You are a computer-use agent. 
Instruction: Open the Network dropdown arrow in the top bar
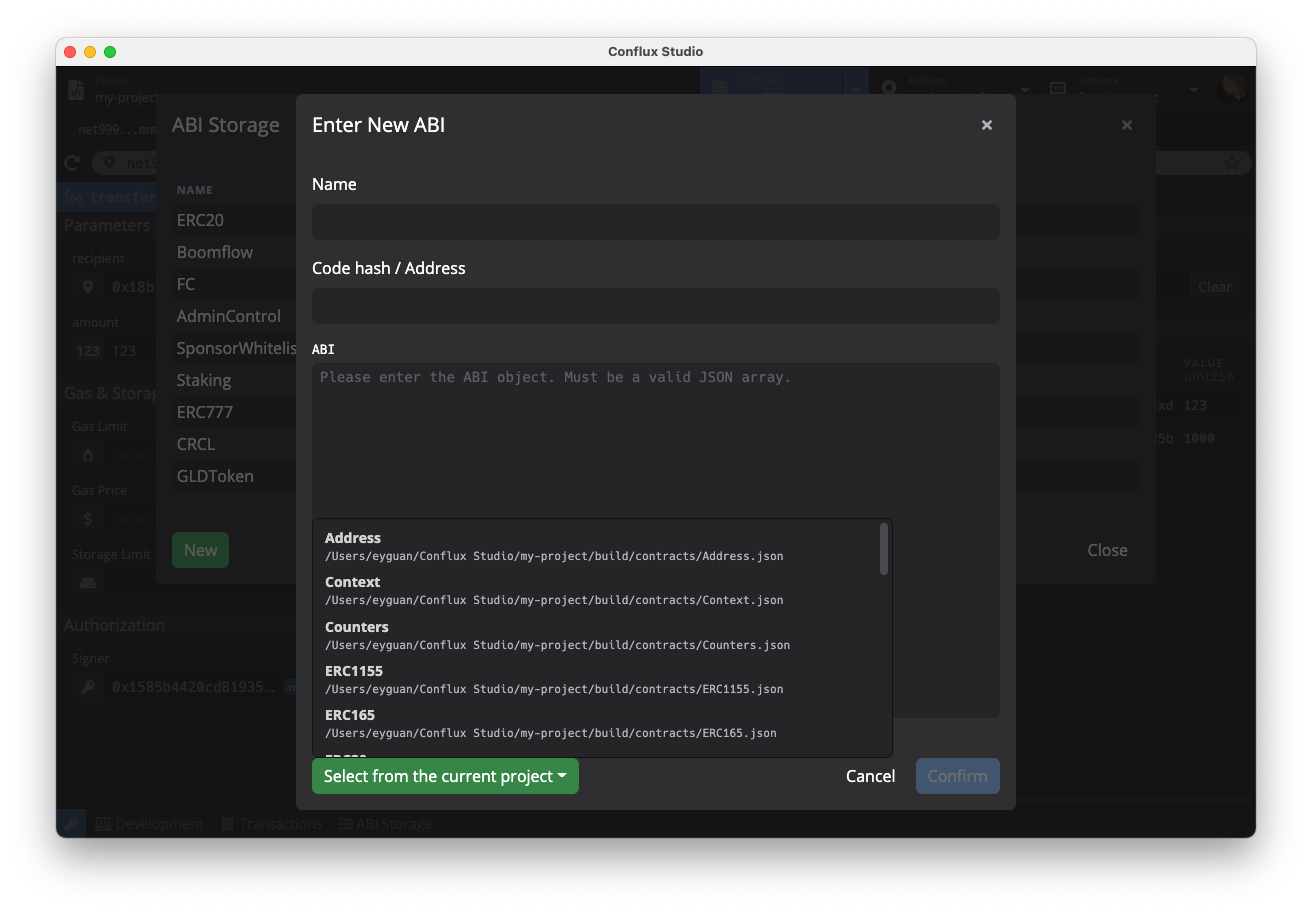coord(1193,90)
